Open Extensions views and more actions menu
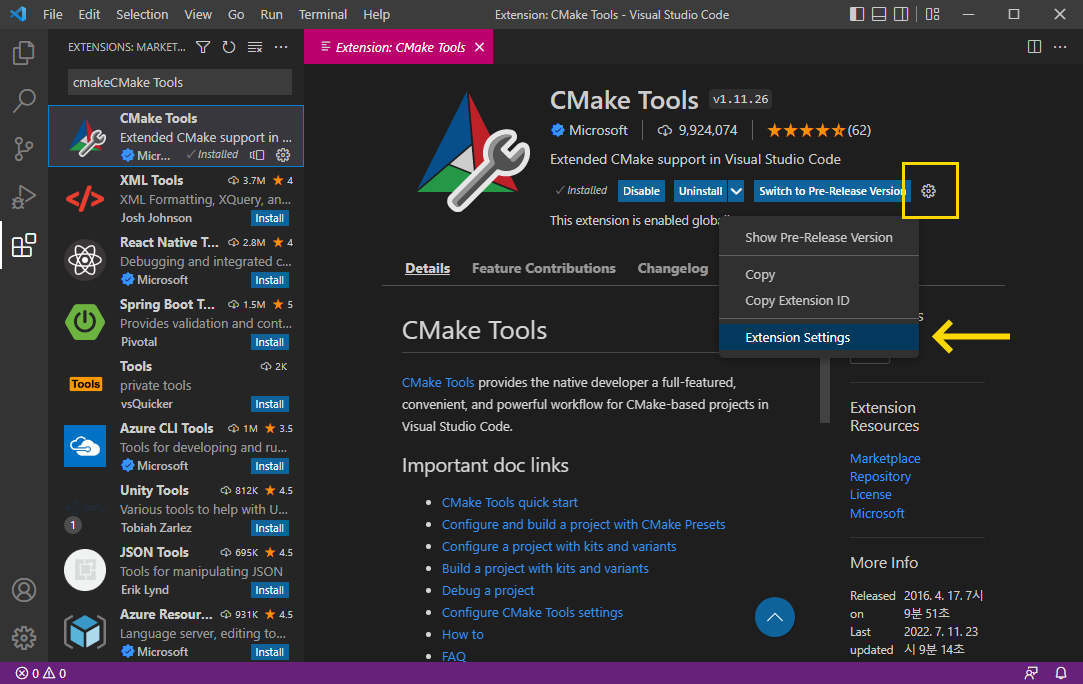 (281, 47)
